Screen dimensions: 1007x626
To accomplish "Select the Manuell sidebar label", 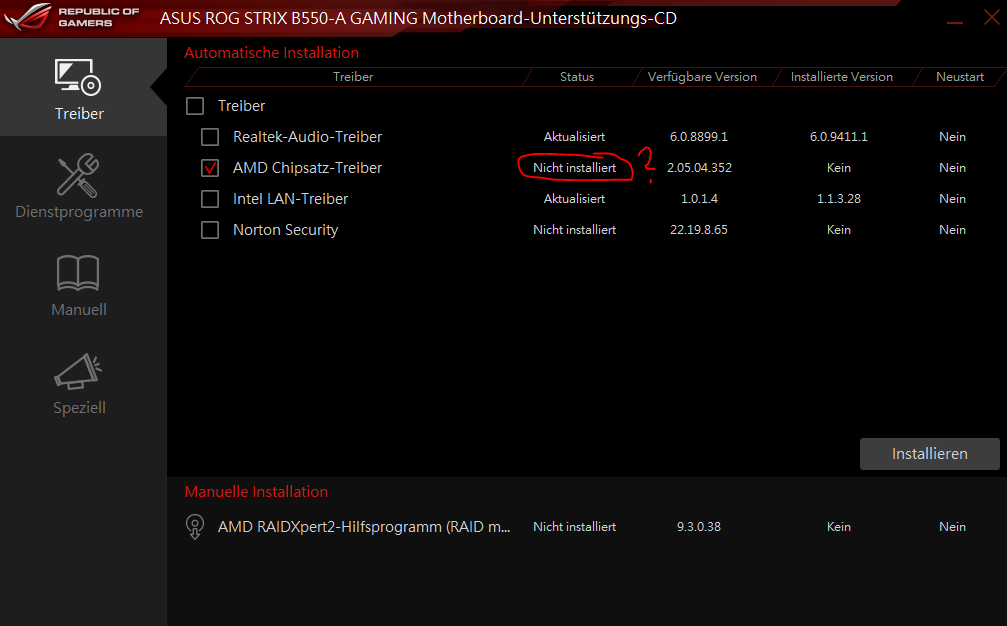I will [x=79, y=309].
